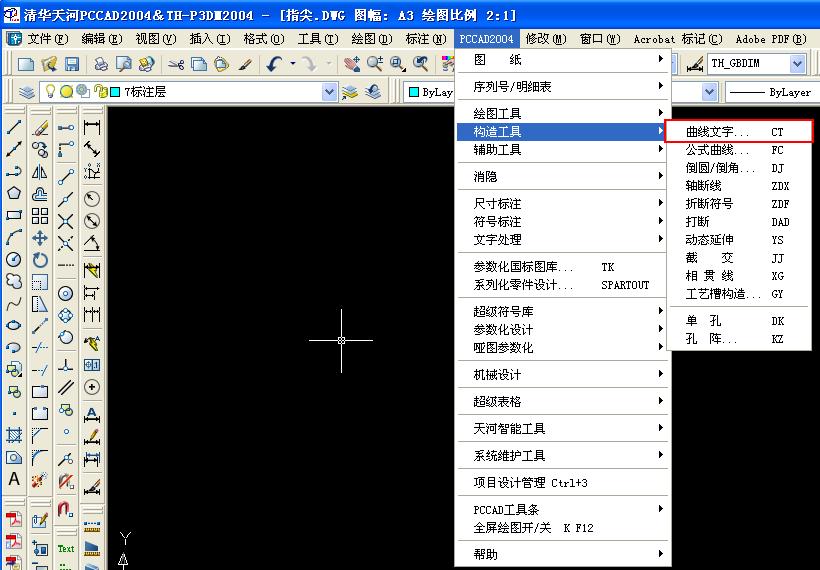The image size is (820, 570).
Task: Select the Polygon draw tool
Action: [14, 193]
